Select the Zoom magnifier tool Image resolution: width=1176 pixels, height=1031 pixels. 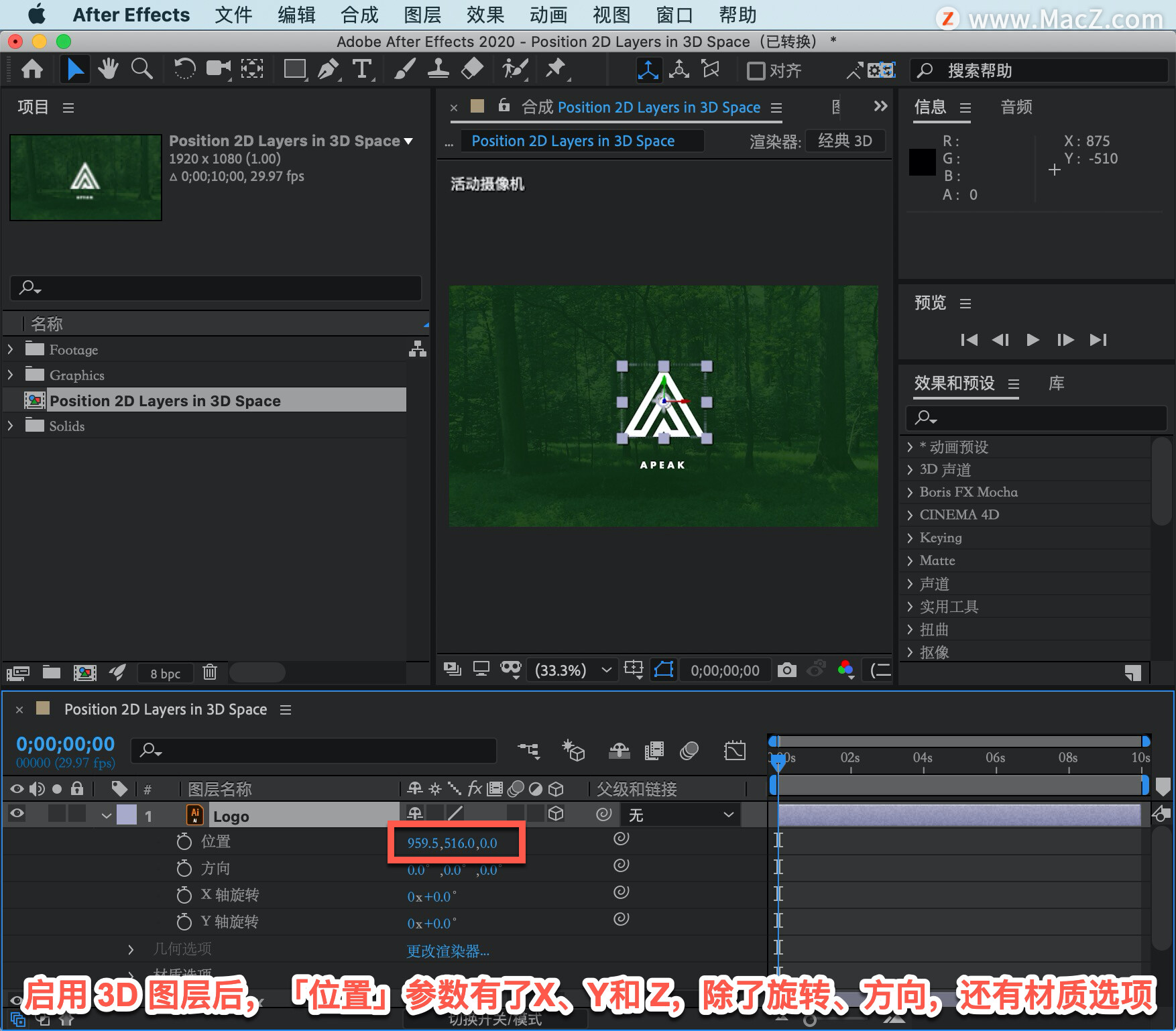141,69
